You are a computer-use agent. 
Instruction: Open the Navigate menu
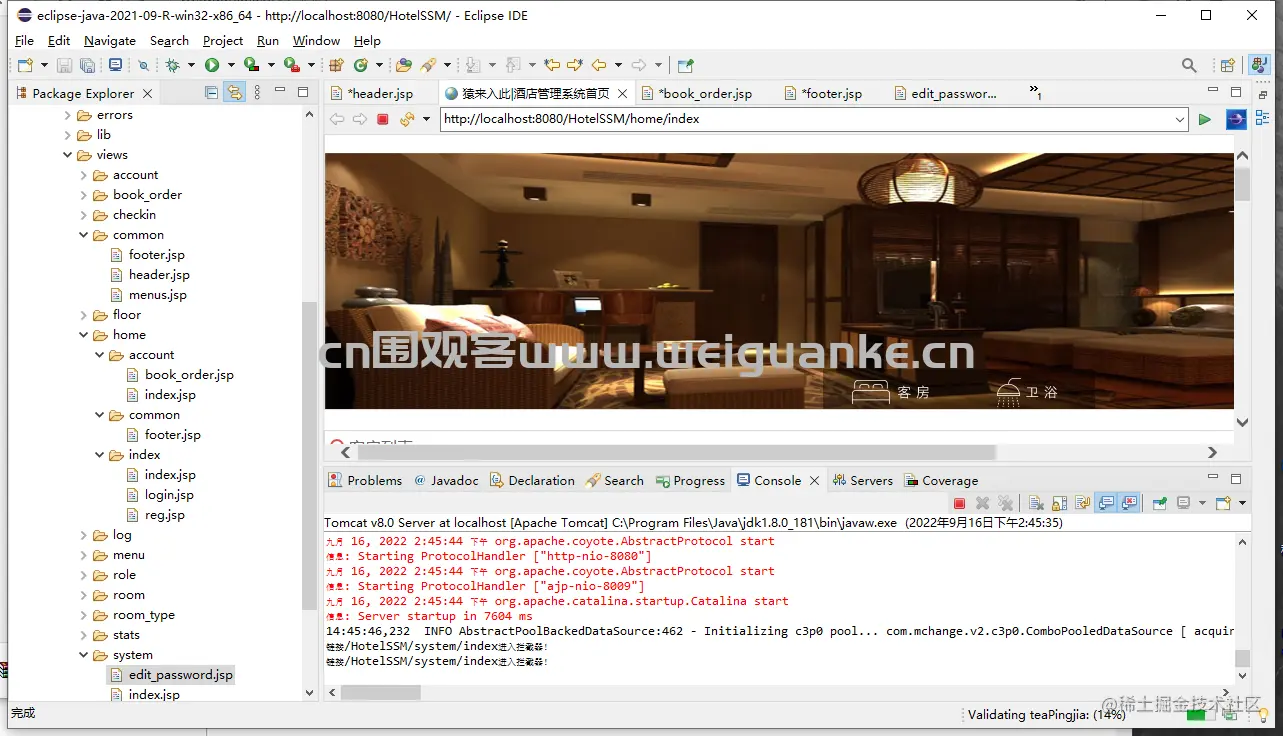click(x=110, y=41)
